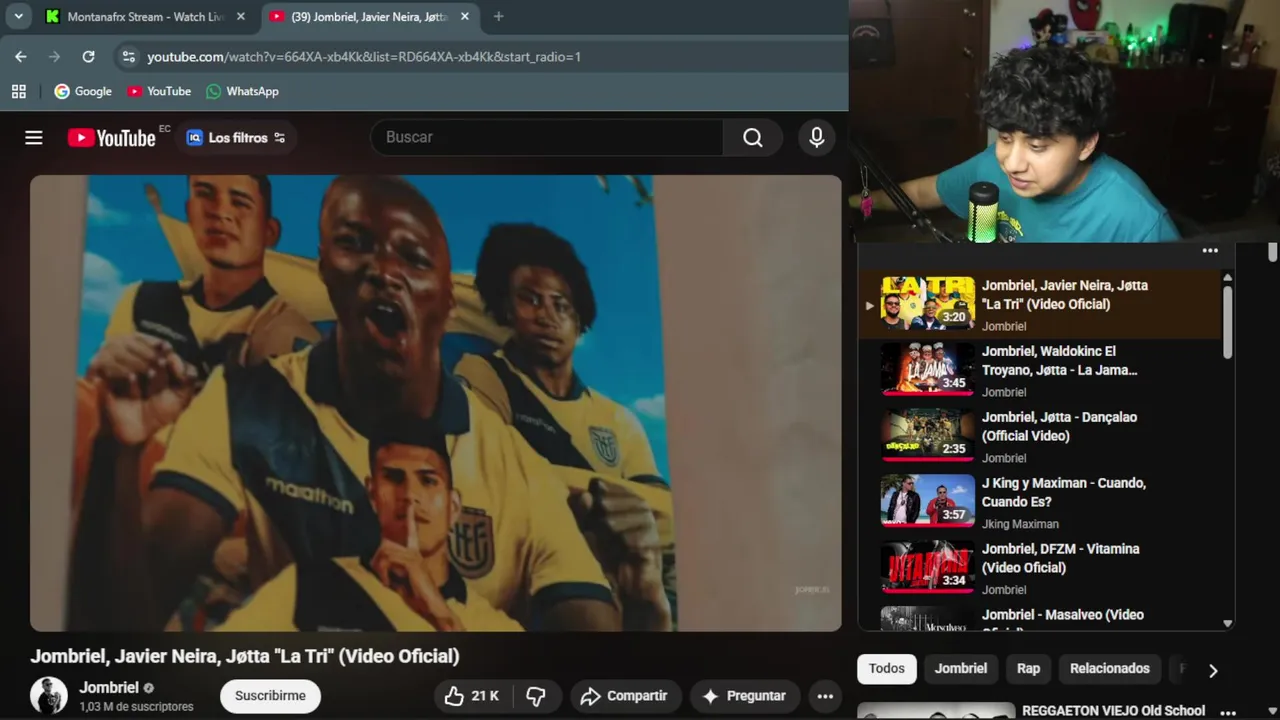The height and width of the screenshot is (720, 1280).
Task: Click the Jombriel channel avatar
Action: [x=49, y=695]
